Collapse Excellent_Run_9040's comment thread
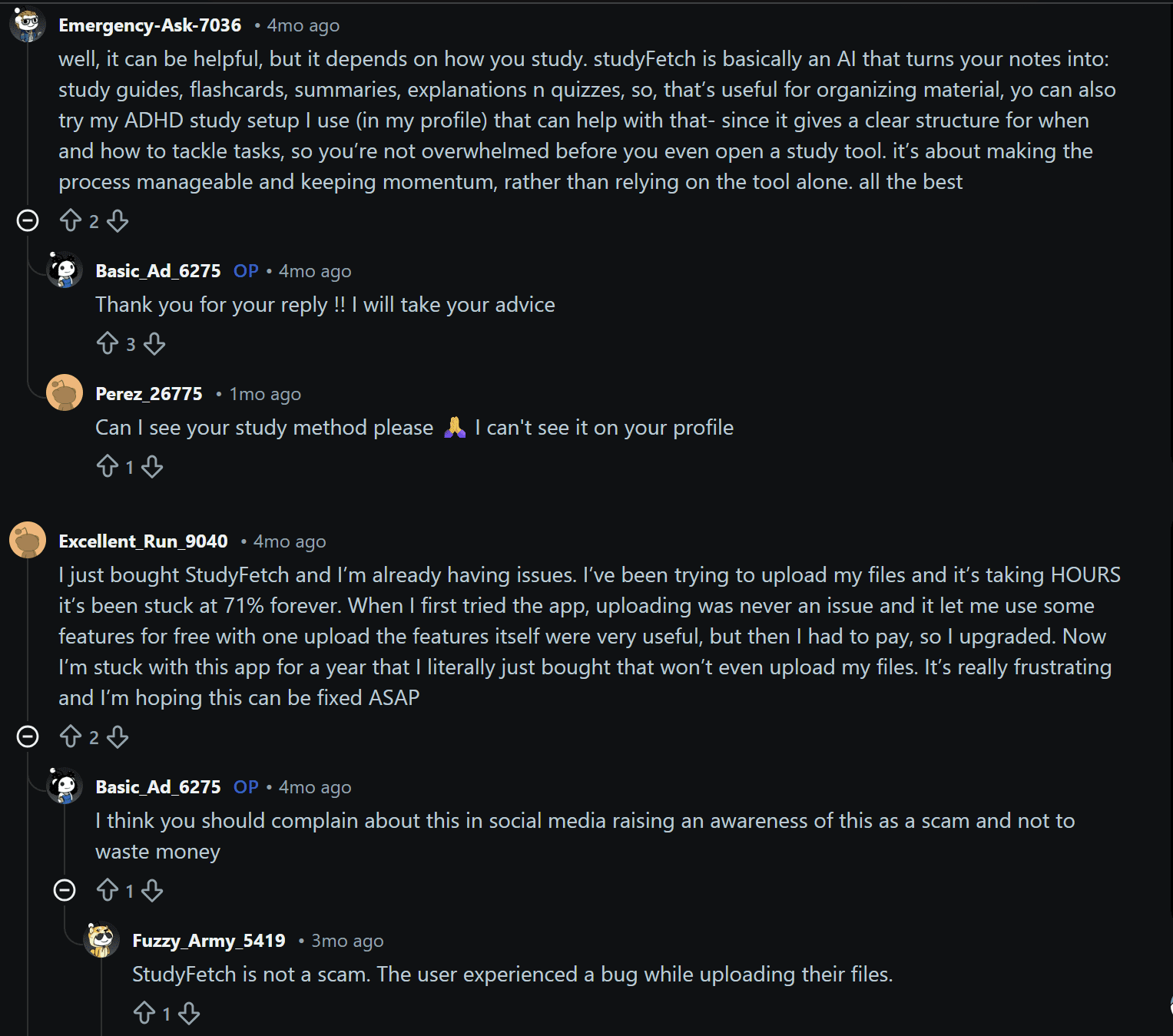 pos(28,737)
